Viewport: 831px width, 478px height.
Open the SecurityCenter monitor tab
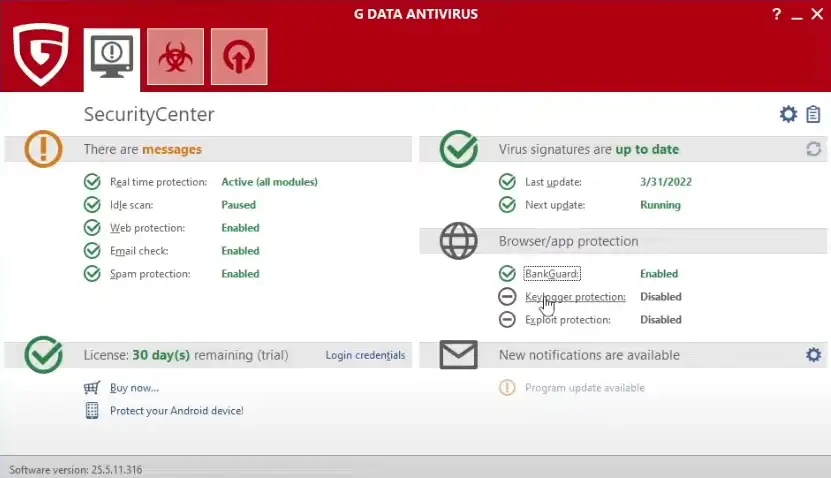111,56
